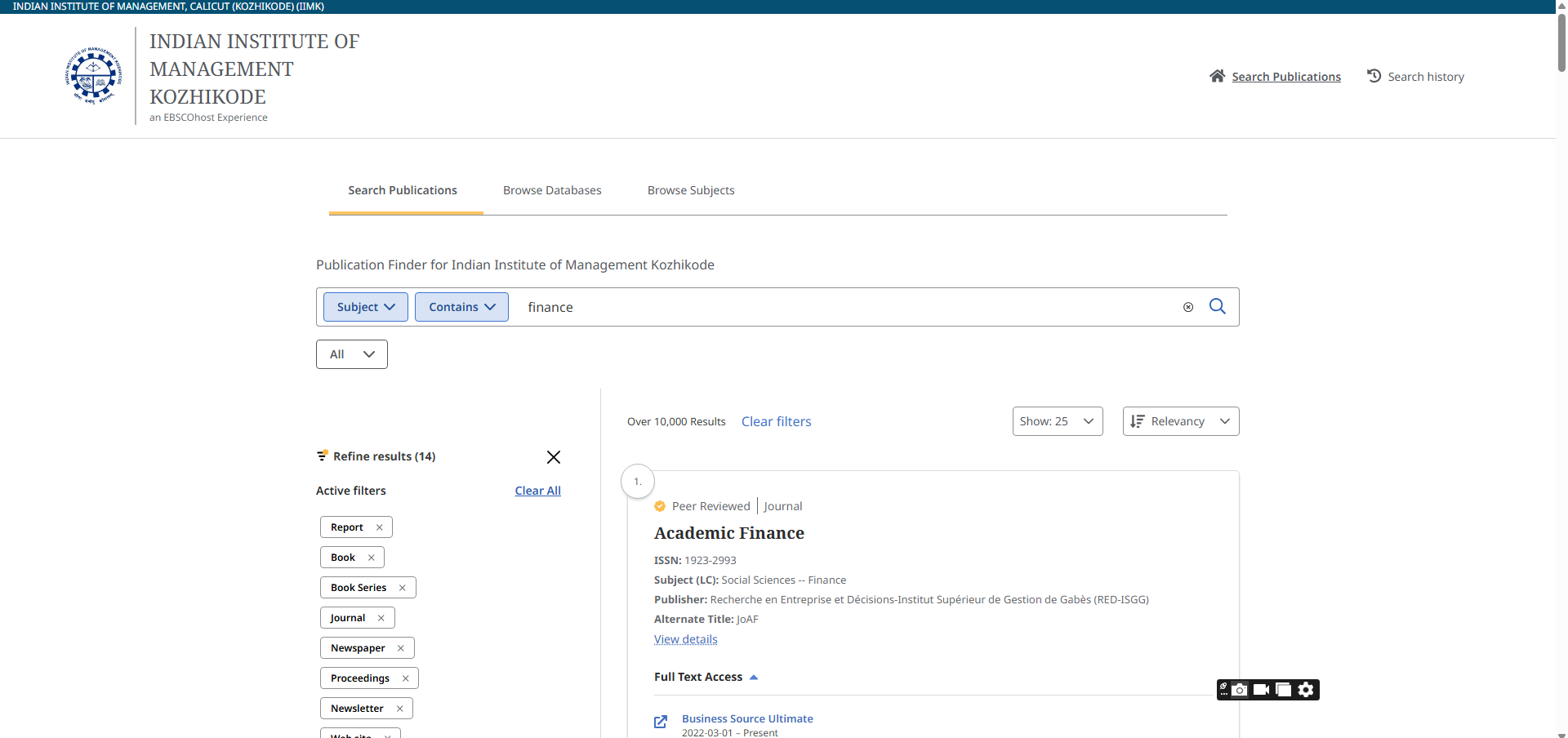Remove the Report active filter

[379, 527]
